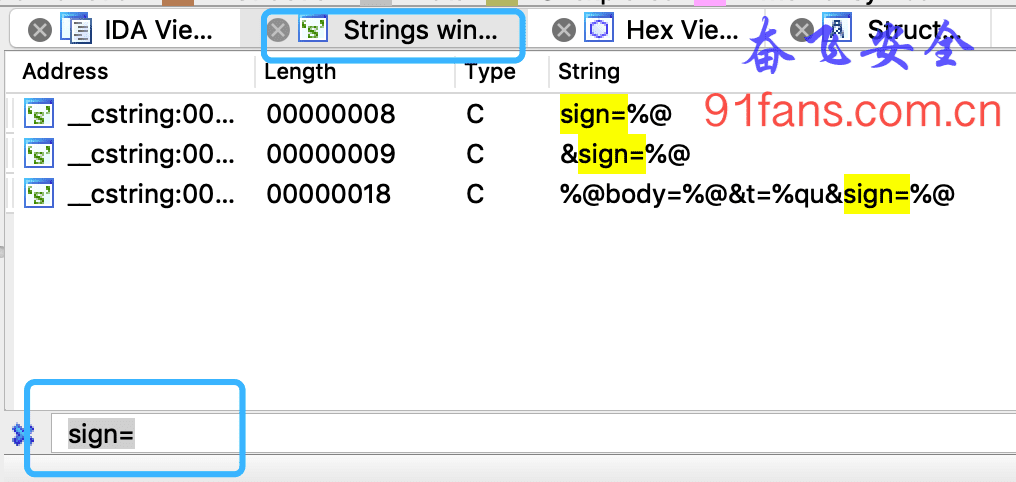Click the length value 00000008
Image resolution: width=1016 pixels, height=482 pixels.
click(330, 115)
